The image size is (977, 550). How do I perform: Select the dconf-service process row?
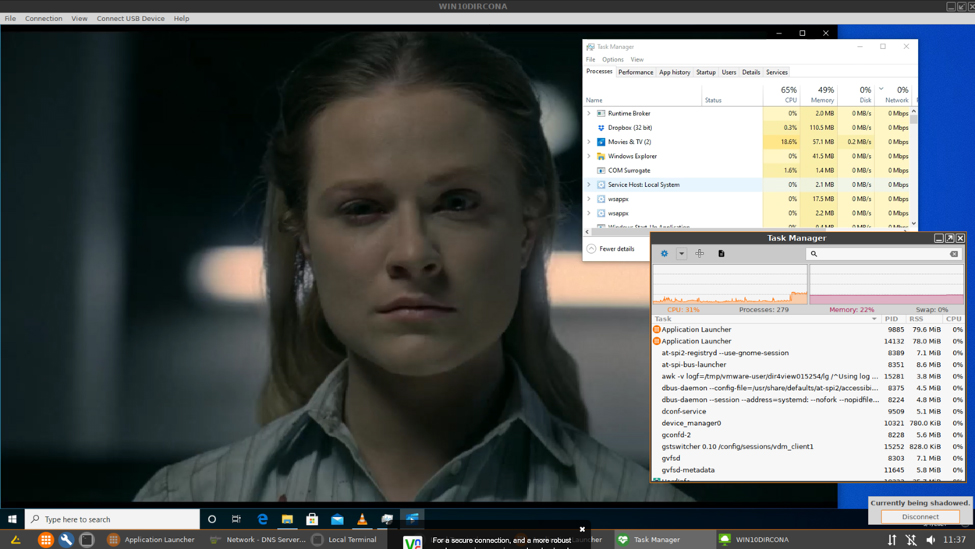tap(808, 411)
